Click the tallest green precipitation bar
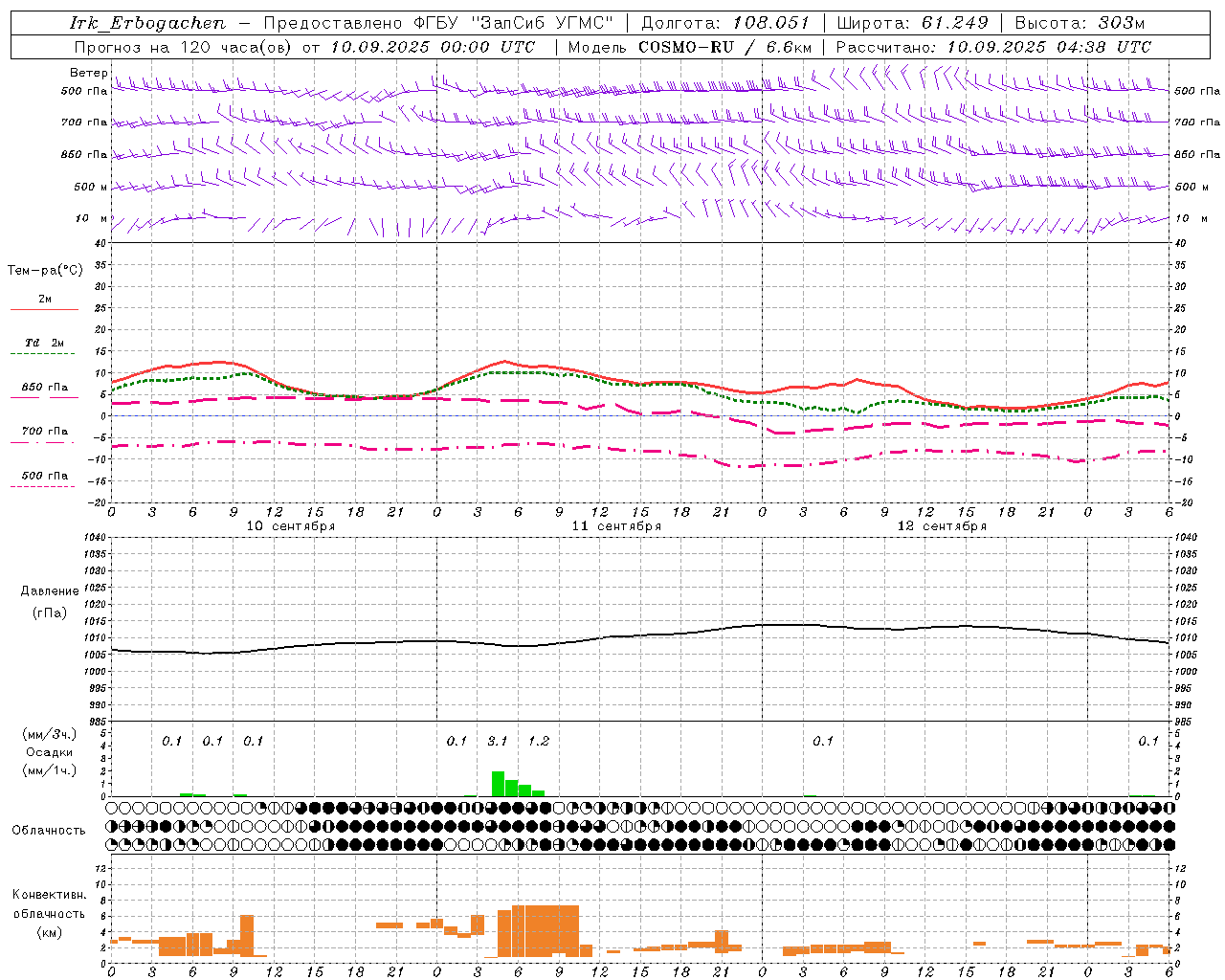Image resolution: width=1225 pixels, height=980 pixels. [498, 784]
